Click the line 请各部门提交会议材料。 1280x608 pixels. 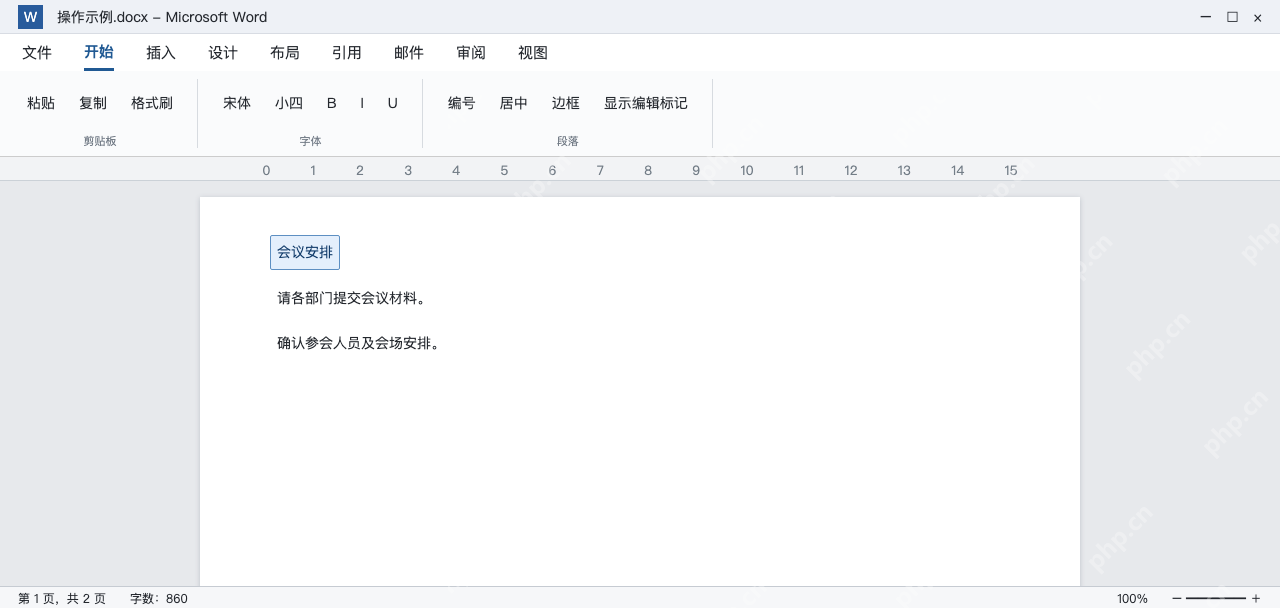(354, 298)
